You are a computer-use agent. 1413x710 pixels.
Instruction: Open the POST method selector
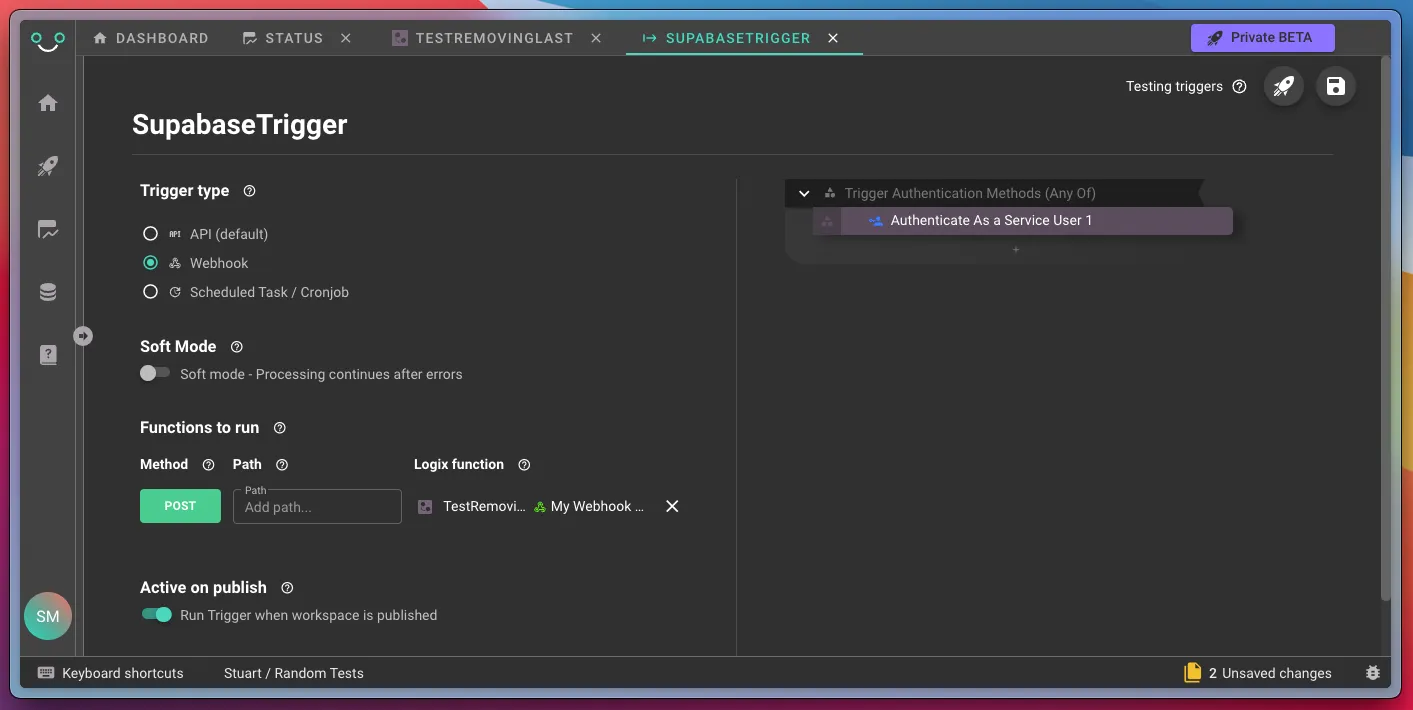click(x=180, y=506)
